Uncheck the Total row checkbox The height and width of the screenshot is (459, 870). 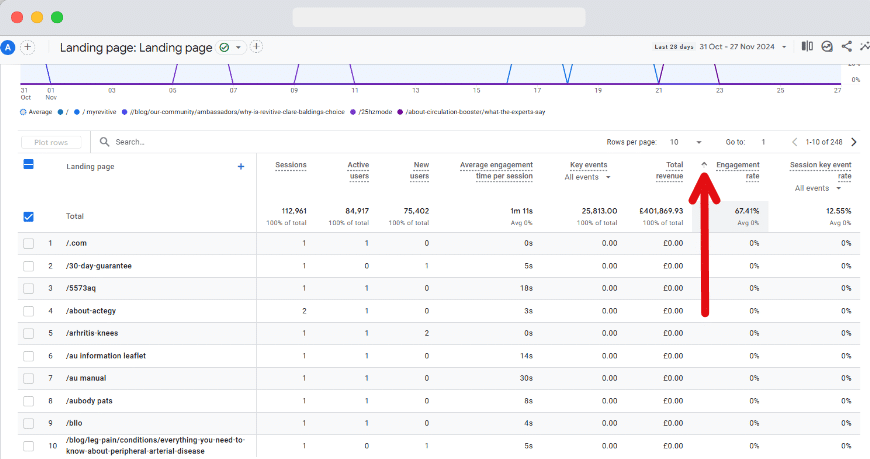[x=28, y=216]
